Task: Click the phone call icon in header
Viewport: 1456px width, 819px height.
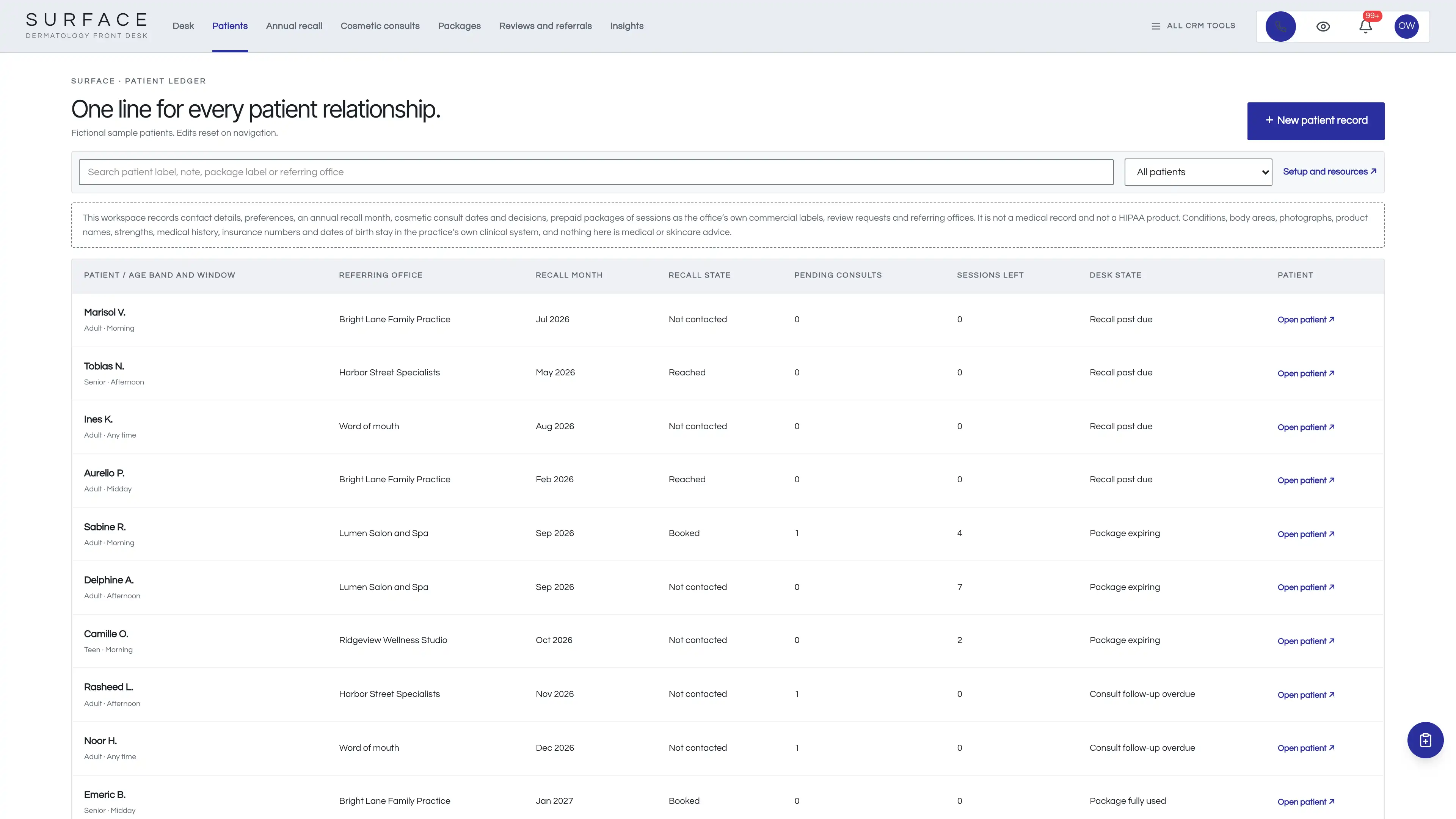Action: click(x=1280, y=26)
